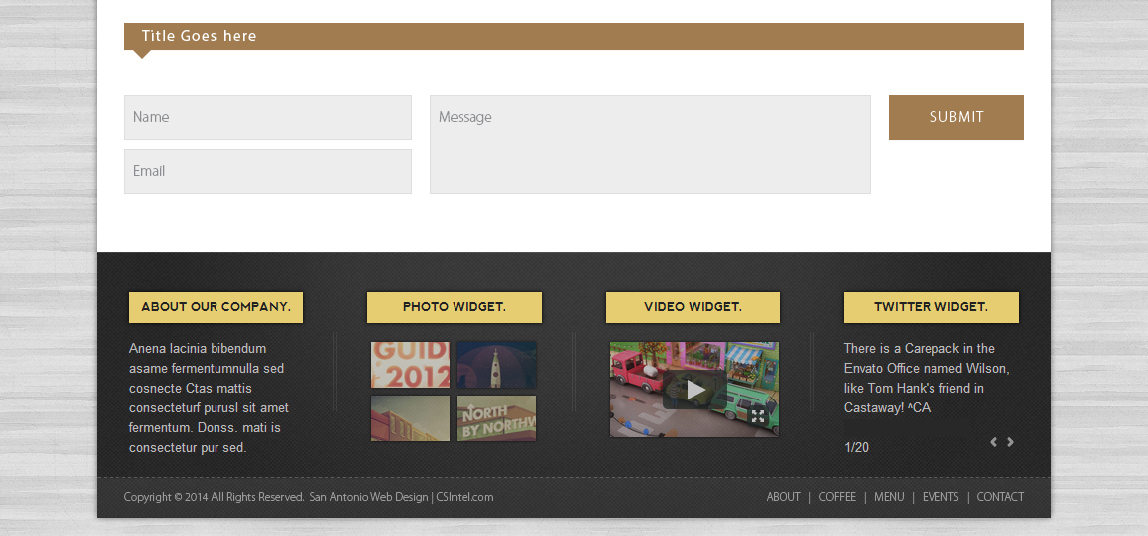Go to Events footer link

click(x=940, y=497)
